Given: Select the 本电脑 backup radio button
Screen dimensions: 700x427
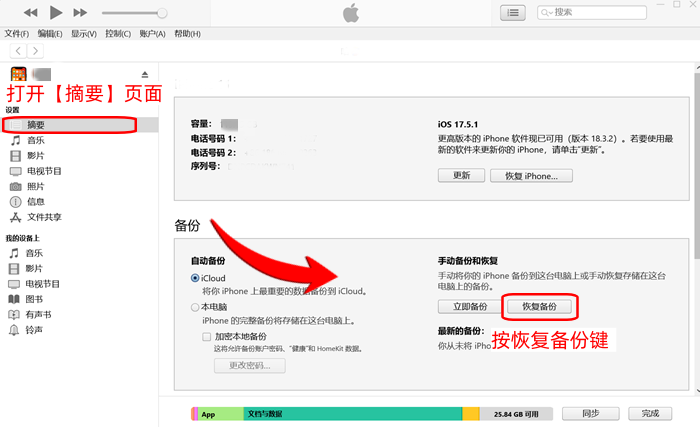Looking at the screenshot, I should tap(195, 307).
